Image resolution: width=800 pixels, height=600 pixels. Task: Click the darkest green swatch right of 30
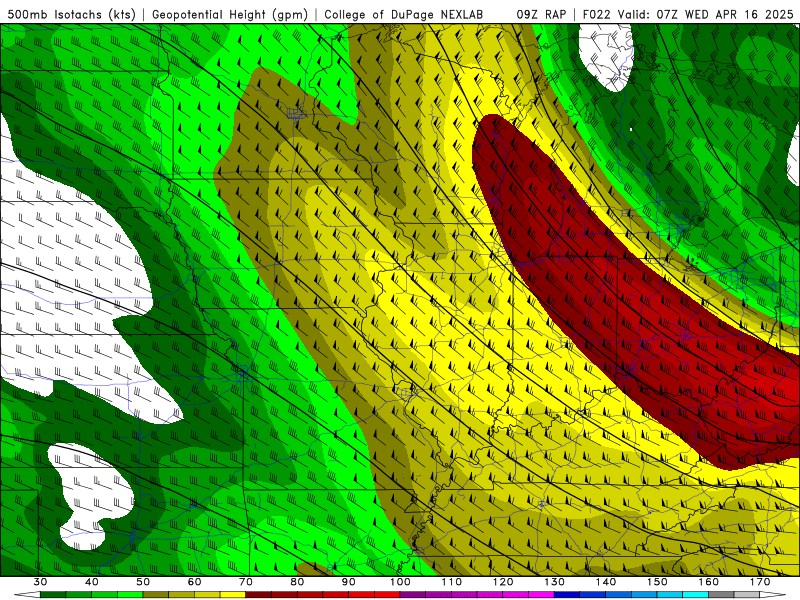pyautogui.click(x=53, y=595)
